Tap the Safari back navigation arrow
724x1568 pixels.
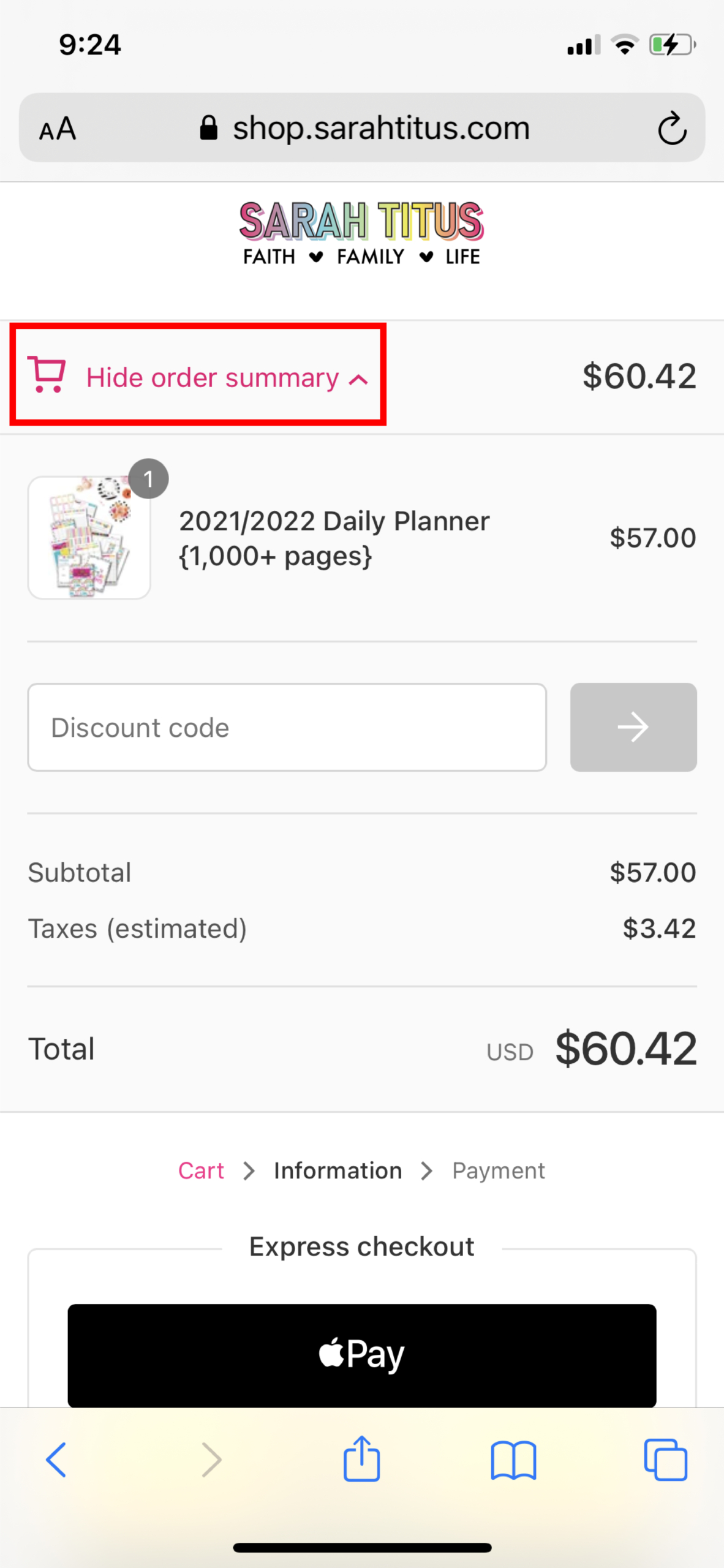coord(56,1460)
